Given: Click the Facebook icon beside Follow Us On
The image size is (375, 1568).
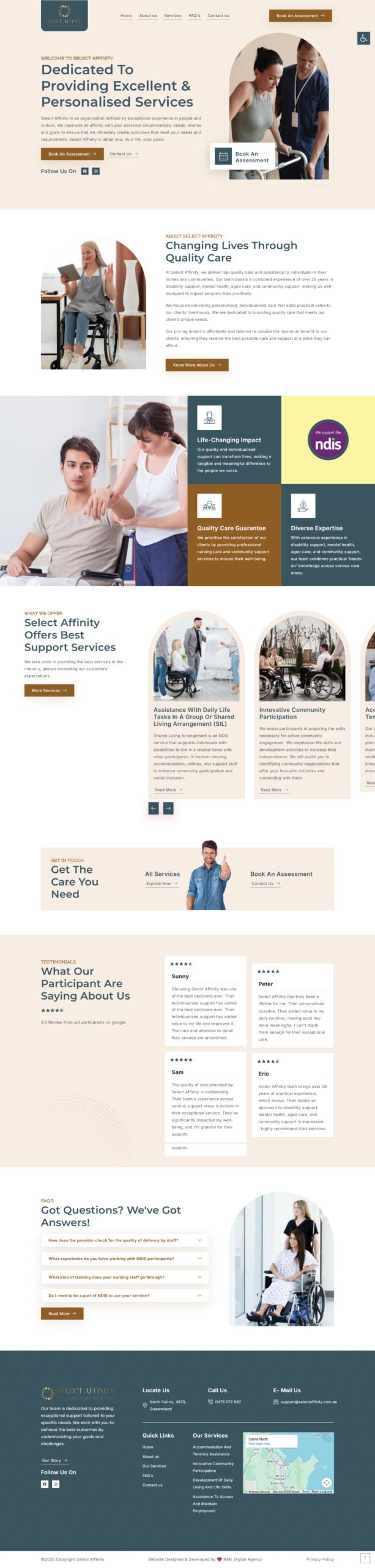Looking at the screenshot, I should 85,171.
